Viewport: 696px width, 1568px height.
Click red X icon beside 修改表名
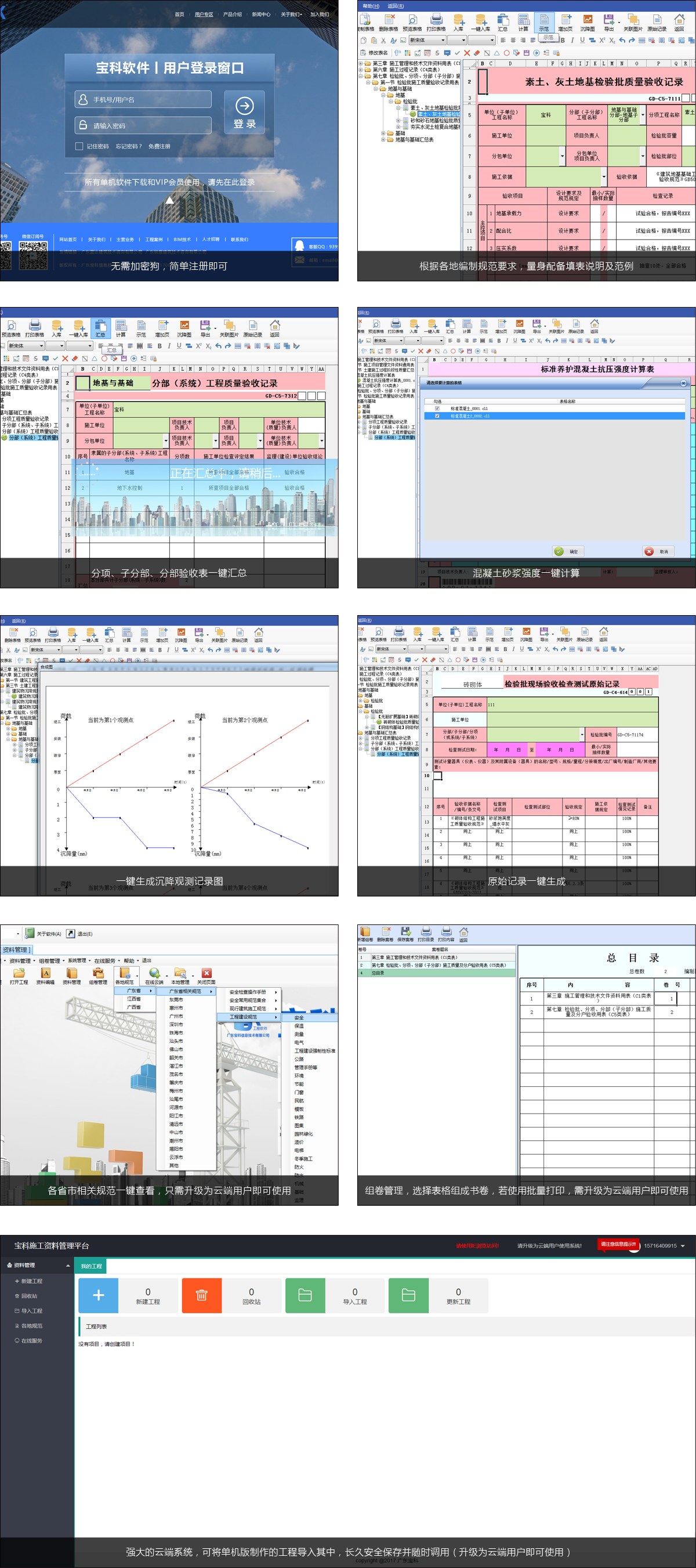coord(467,53)
